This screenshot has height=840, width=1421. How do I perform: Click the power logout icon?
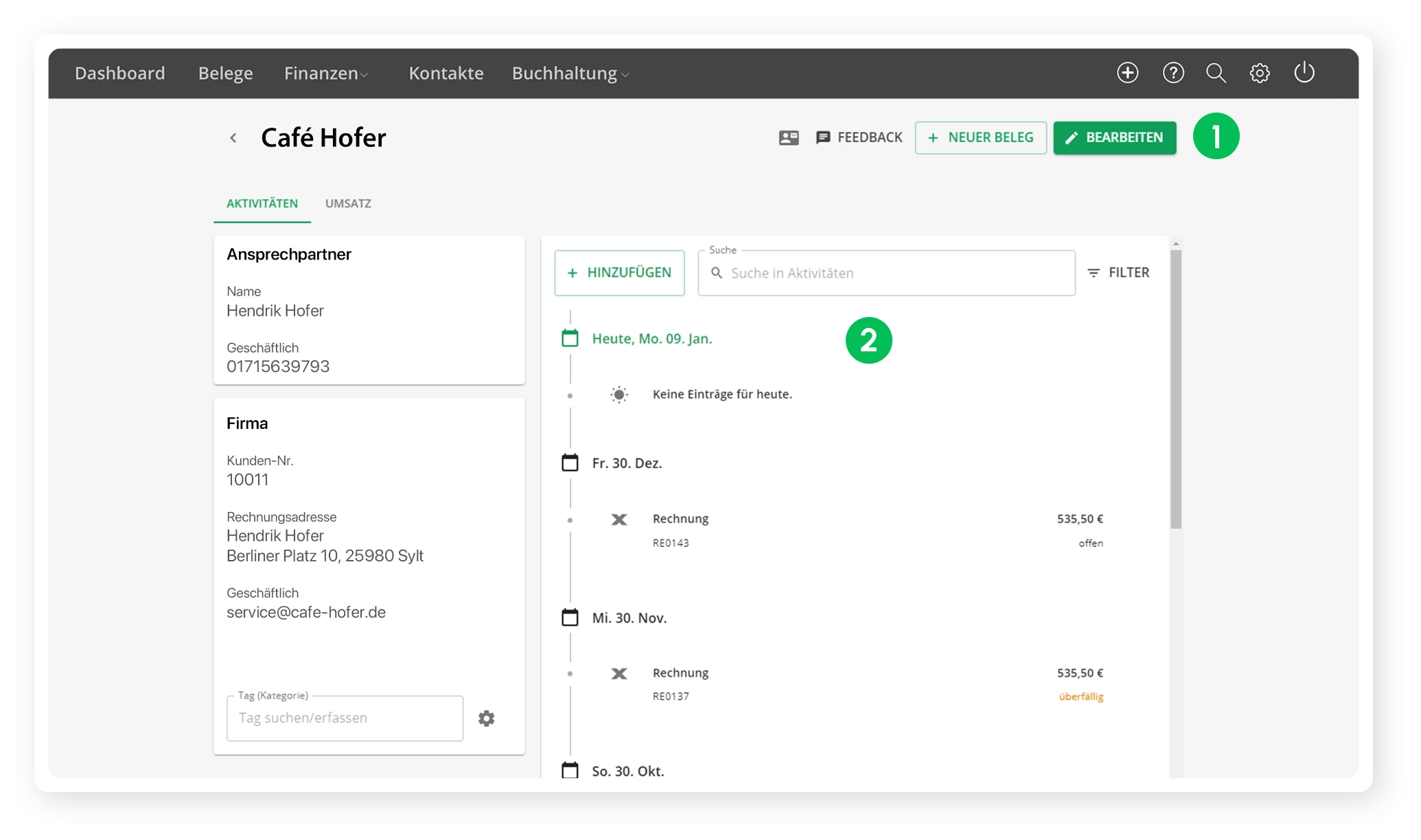pos(1304,73)
